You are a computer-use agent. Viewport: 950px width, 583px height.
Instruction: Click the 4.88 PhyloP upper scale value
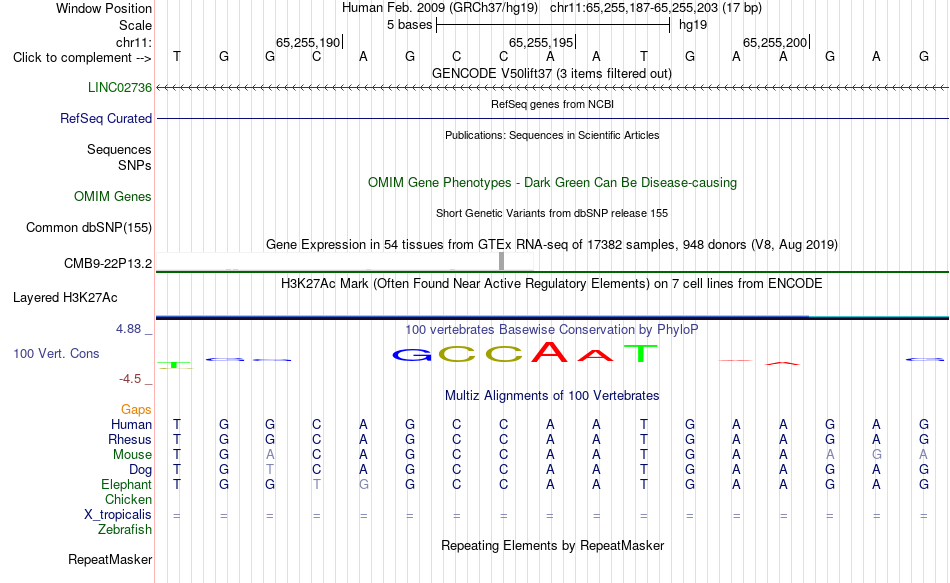coord(128,328)
